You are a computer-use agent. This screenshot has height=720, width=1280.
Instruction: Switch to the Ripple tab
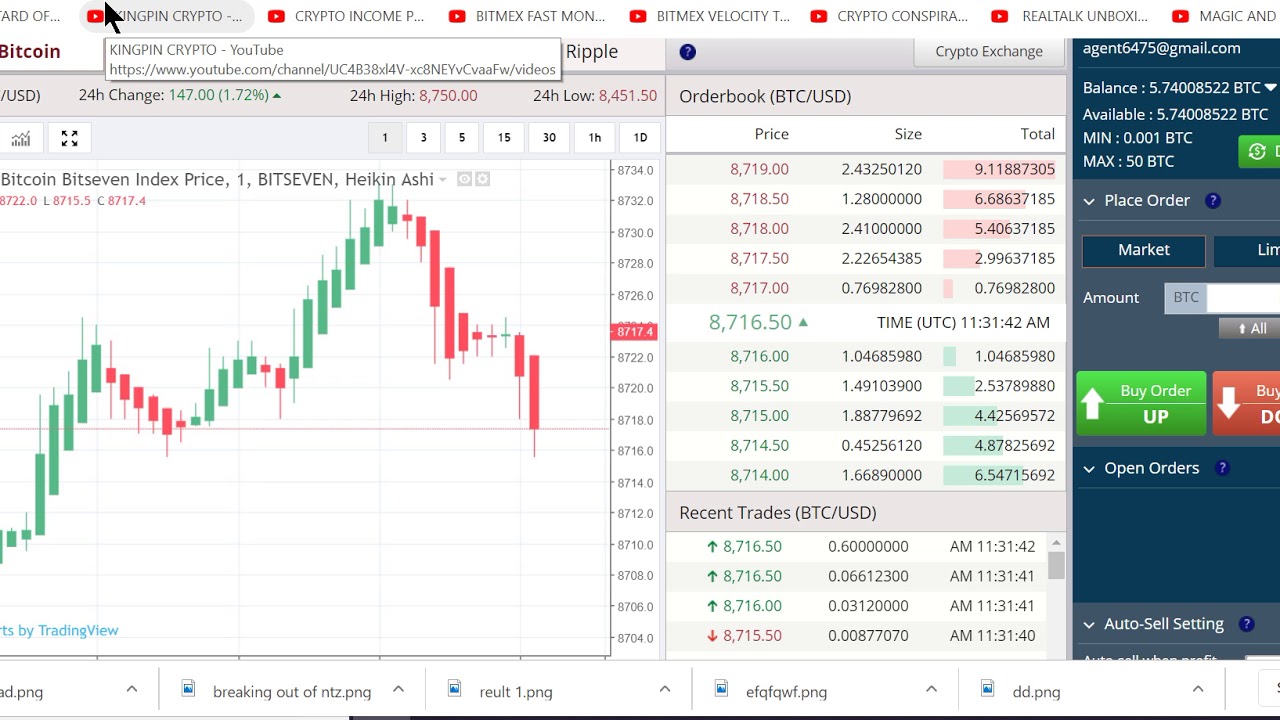[592, 52]
